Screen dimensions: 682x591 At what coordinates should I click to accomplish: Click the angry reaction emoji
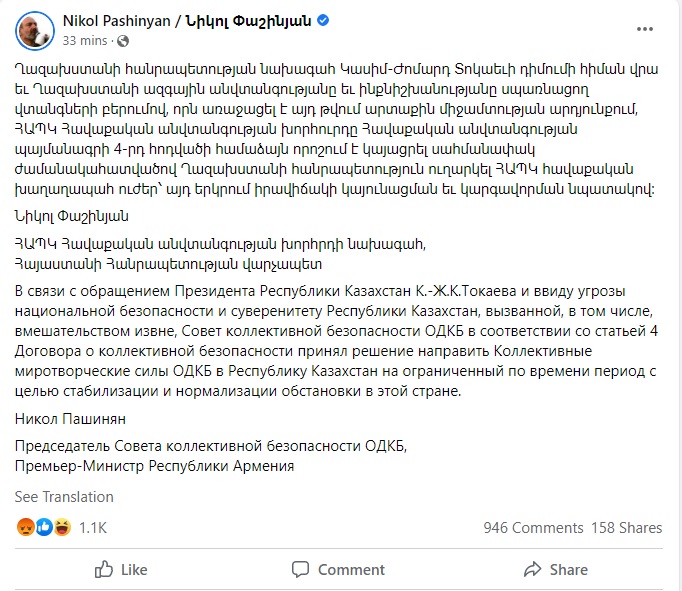[x=25, y=527]
